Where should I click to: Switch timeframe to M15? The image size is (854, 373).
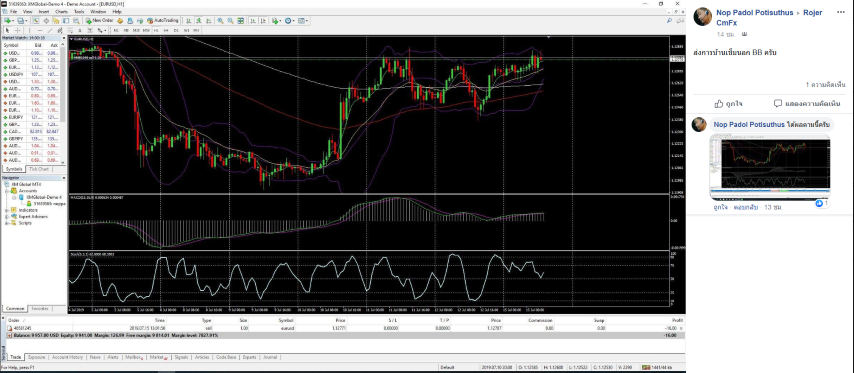[136, 30]
